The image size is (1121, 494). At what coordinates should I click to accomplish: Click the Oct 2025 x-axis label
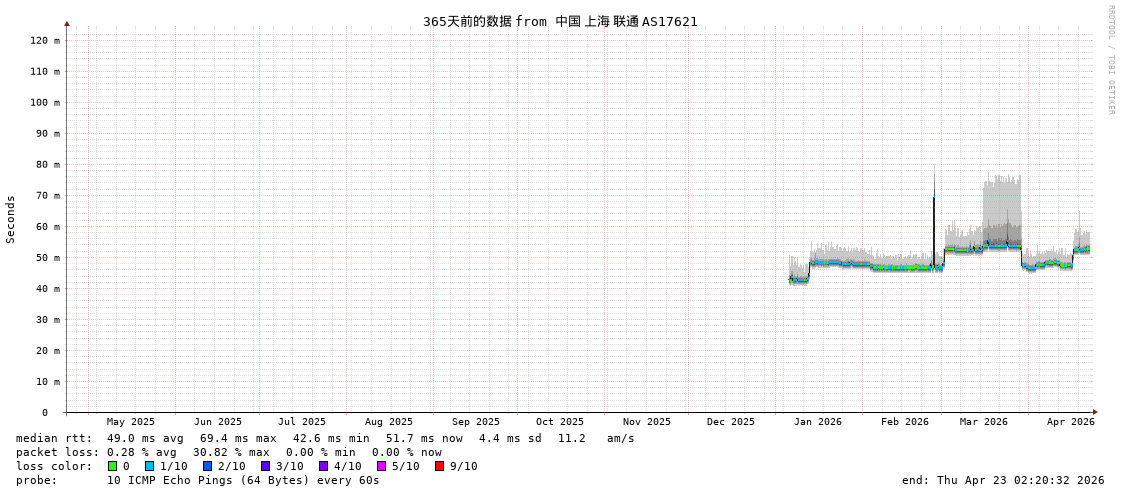pyautogui.click(x=559, y=422)
